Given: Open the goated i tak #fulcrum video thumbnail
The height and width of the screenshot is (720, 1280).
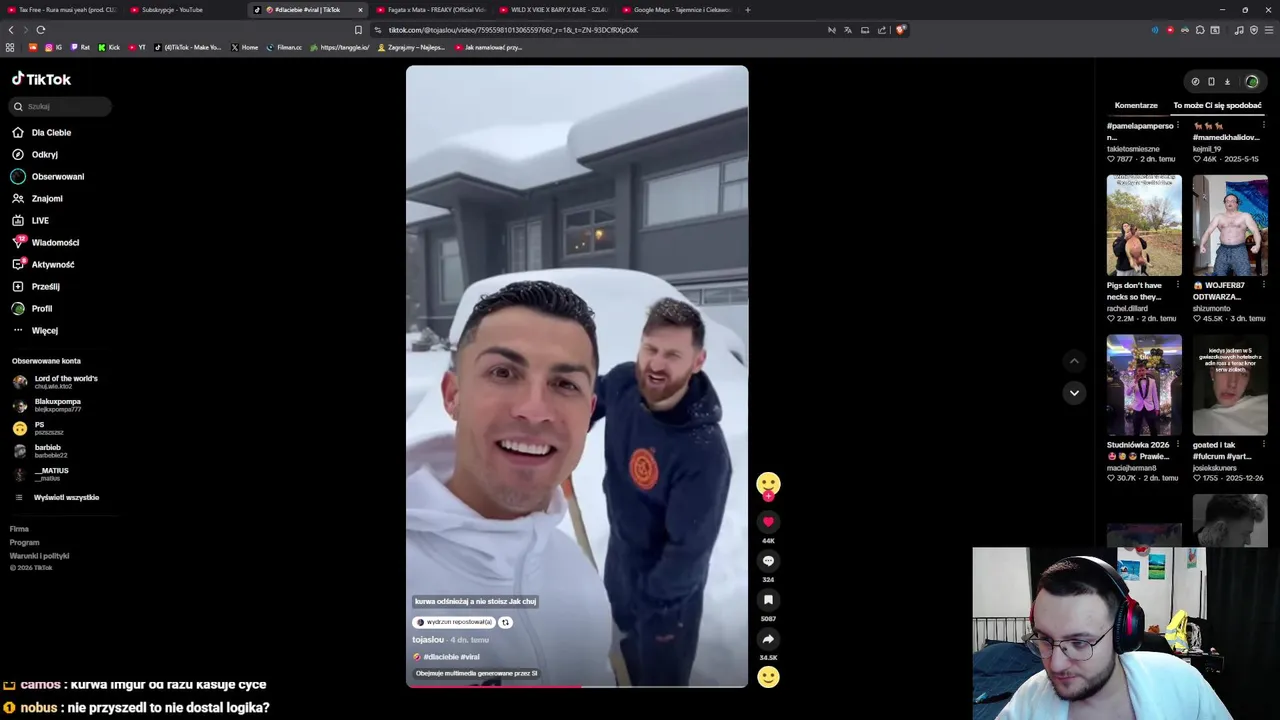Looking at the screenshot, I should 1230,385.
